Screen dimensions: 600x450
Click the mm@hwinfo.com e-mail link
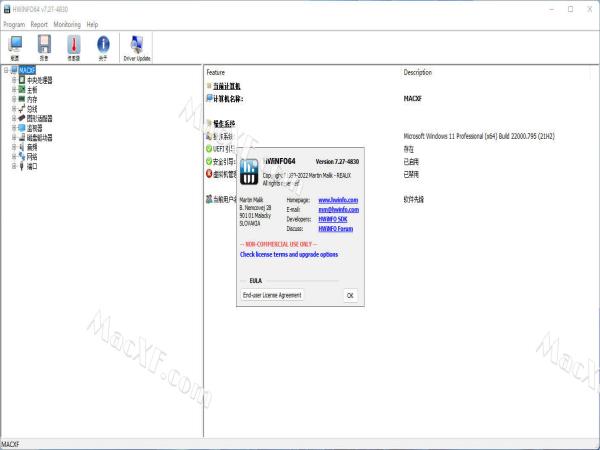coord(339,209)
